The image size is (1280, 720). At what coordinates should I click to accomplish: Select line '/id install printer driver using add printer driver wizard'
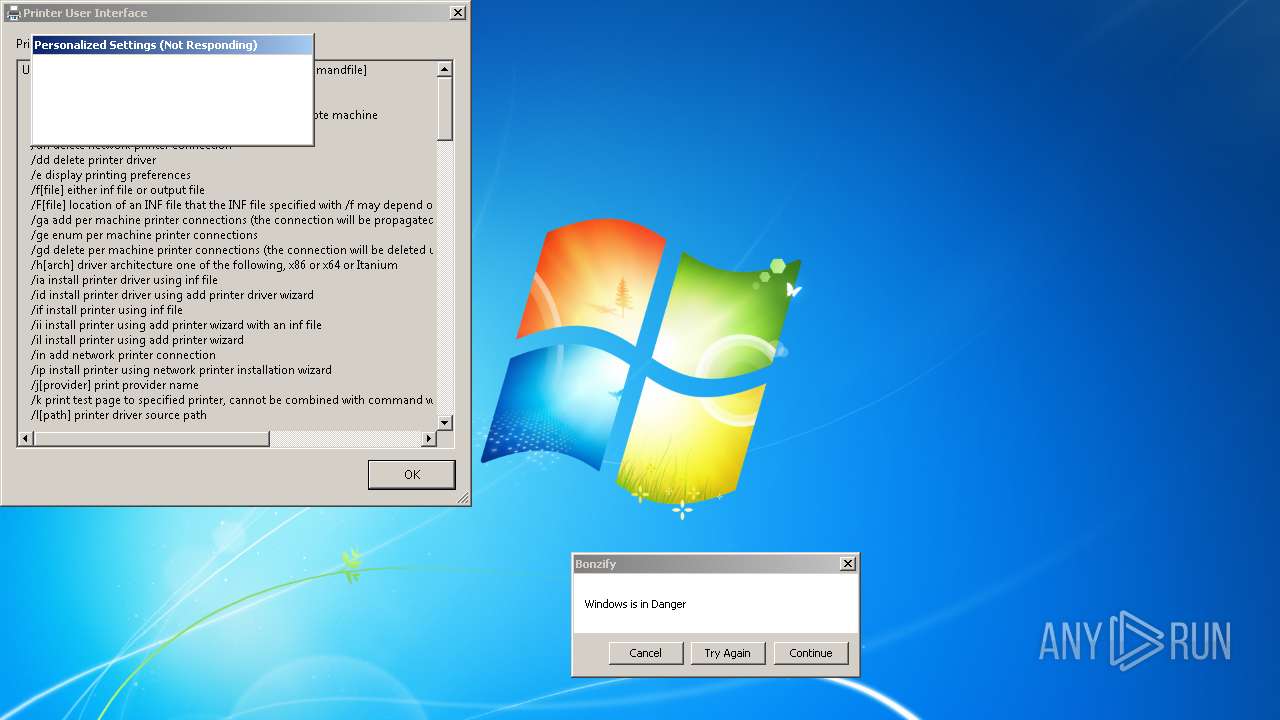tap(172, 295)
